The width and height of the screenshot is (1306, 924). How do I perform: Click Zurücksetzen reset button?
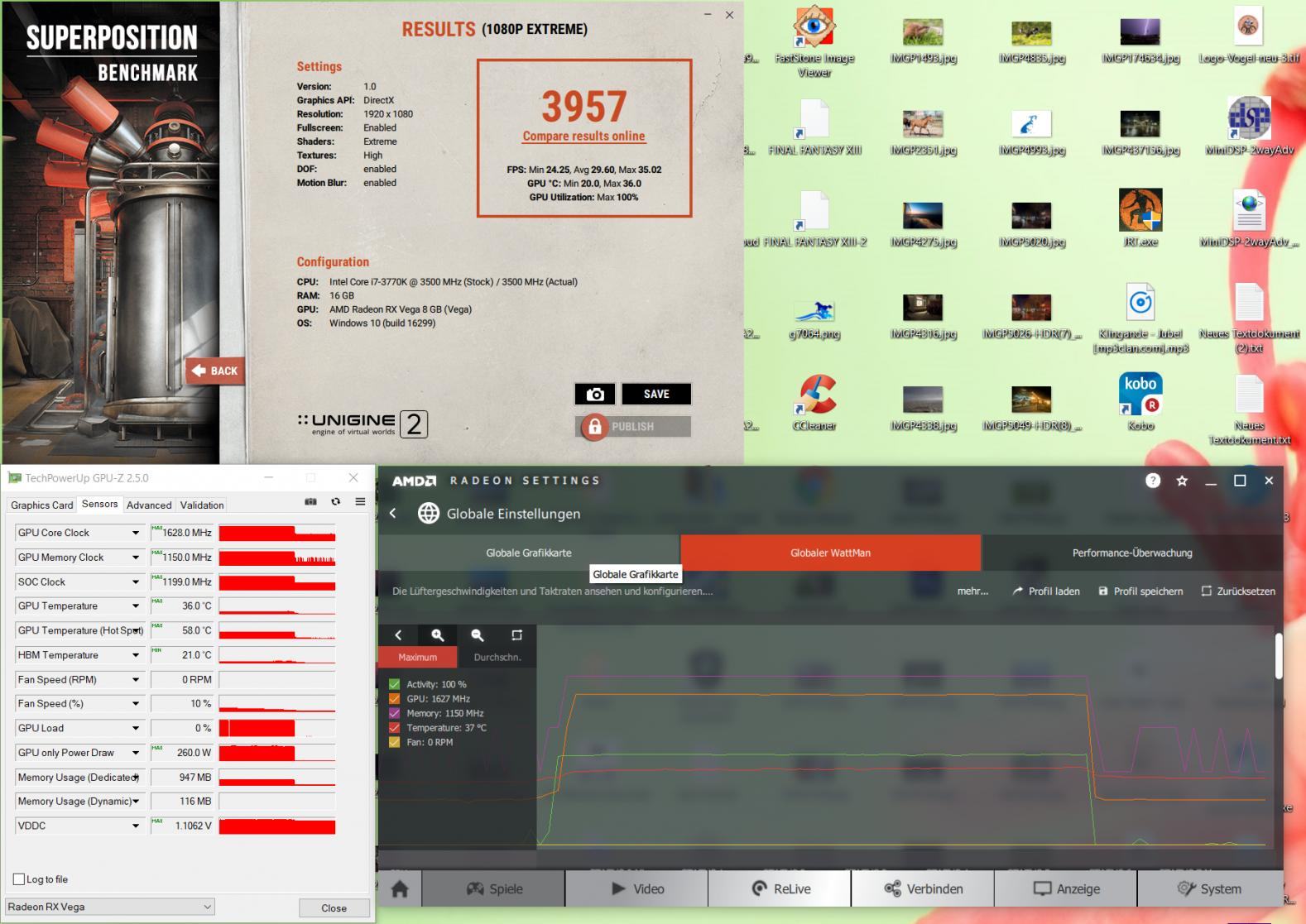(x=1238, y=591)
